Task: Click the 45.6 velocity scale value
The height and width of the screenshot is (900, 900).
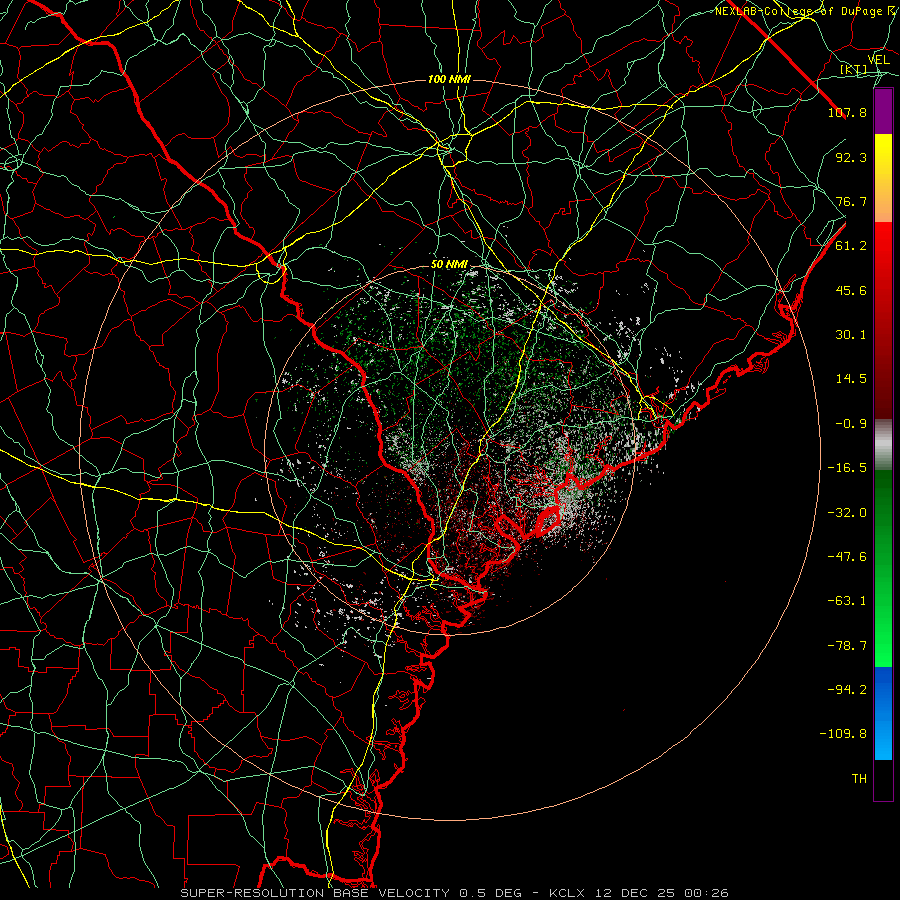Action: click(x=851, y=290)
